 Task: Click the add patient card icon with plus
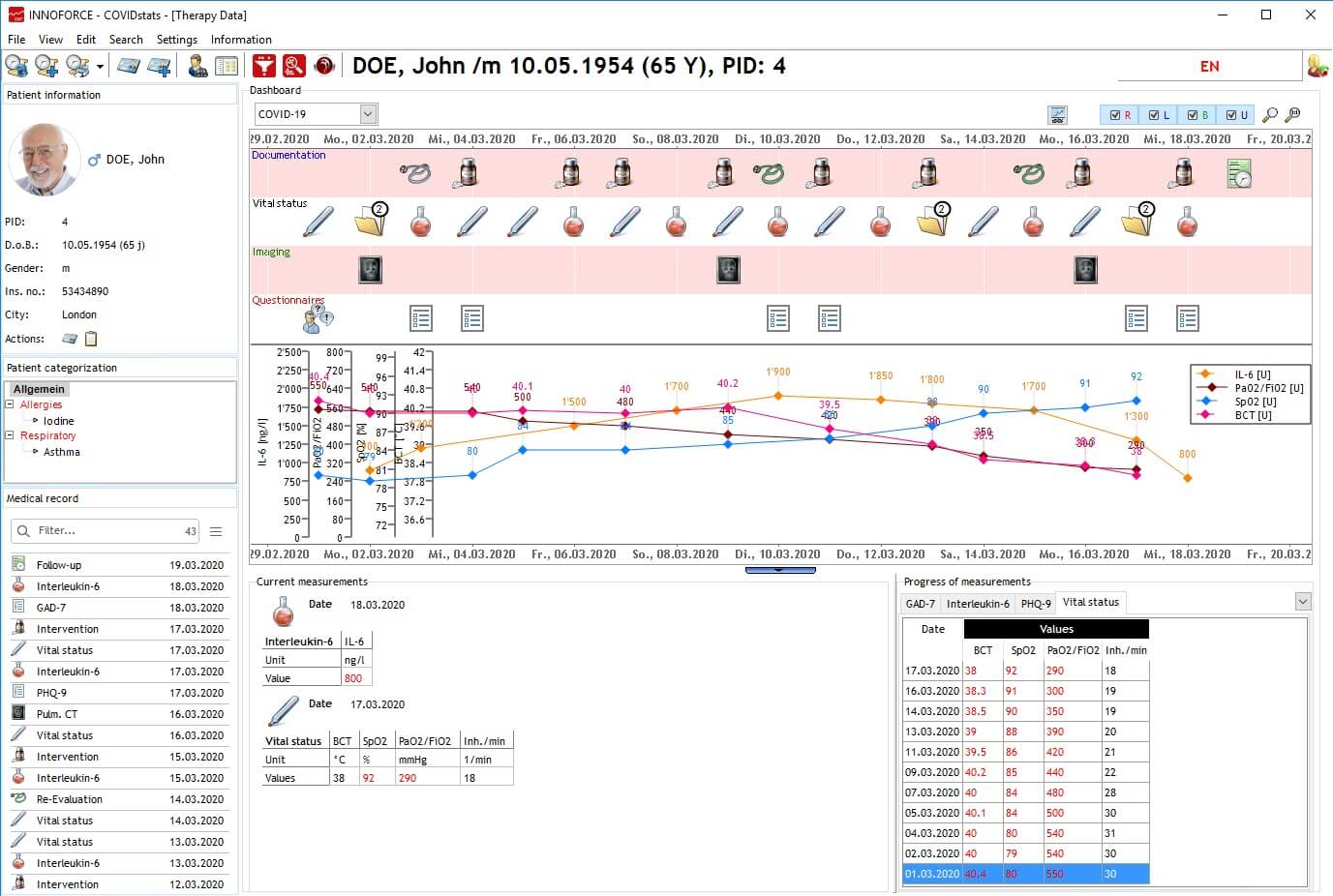click(160, 66)
